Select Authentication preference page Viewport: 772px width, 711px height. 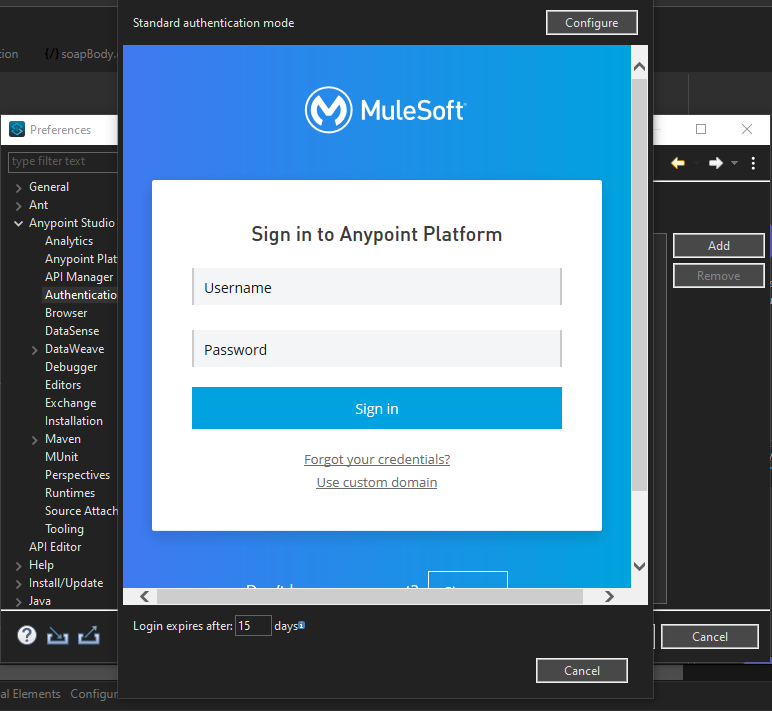coord(81,295)
